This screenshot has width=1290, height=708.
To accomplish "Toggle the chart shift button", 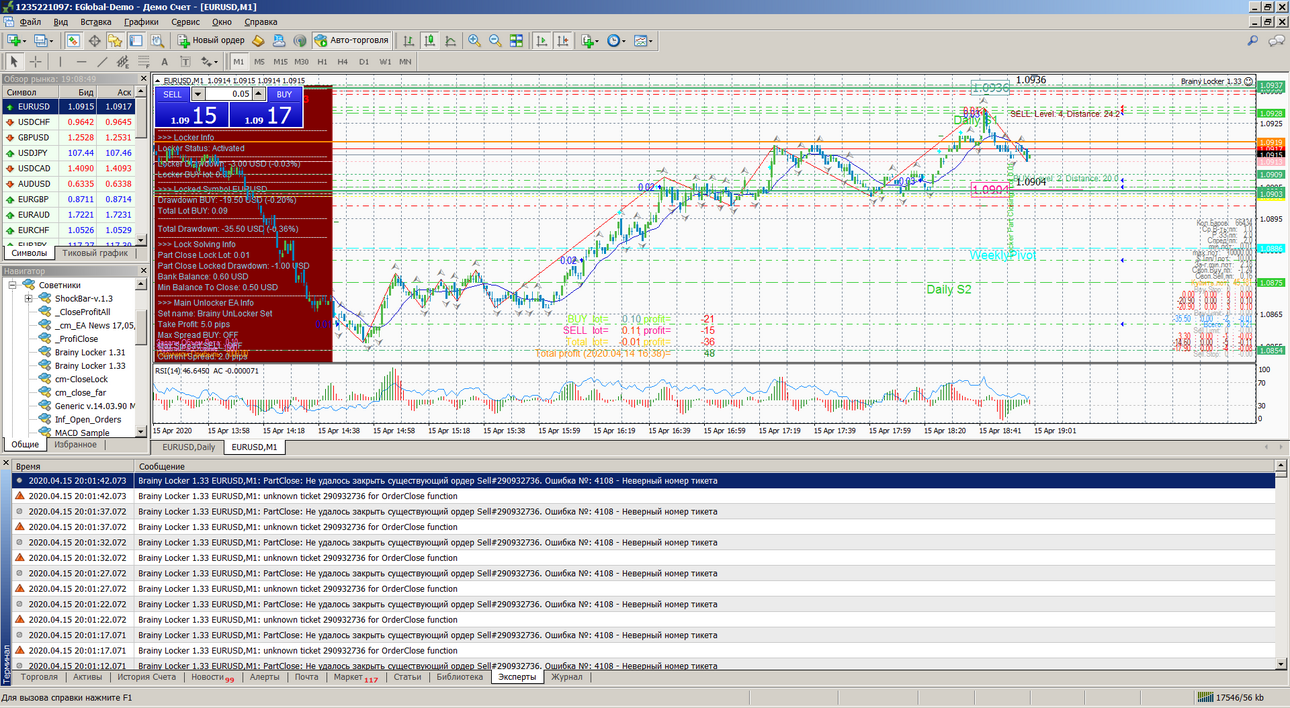I will pyautogui.click(x=562, y=41).
